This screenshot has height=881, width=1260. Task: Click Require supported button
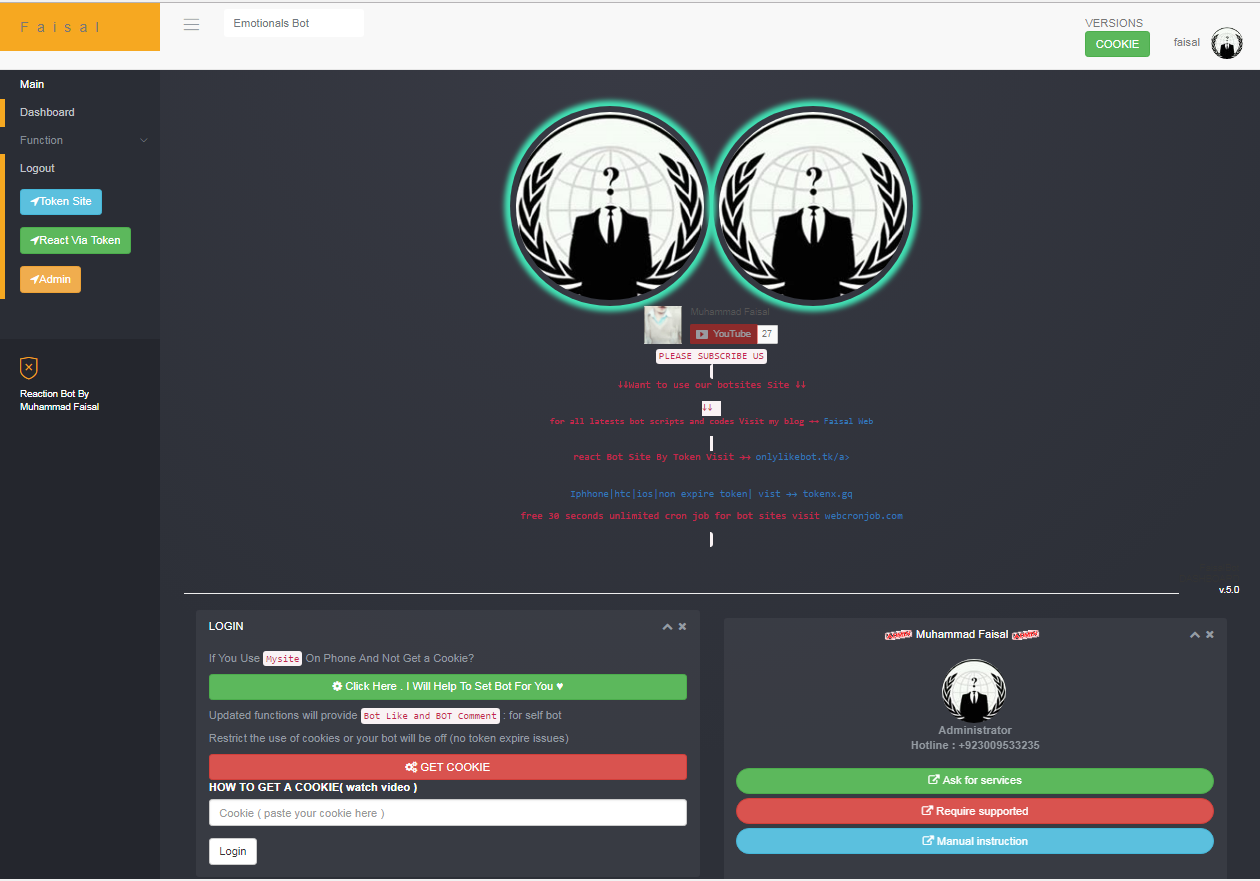975,811
